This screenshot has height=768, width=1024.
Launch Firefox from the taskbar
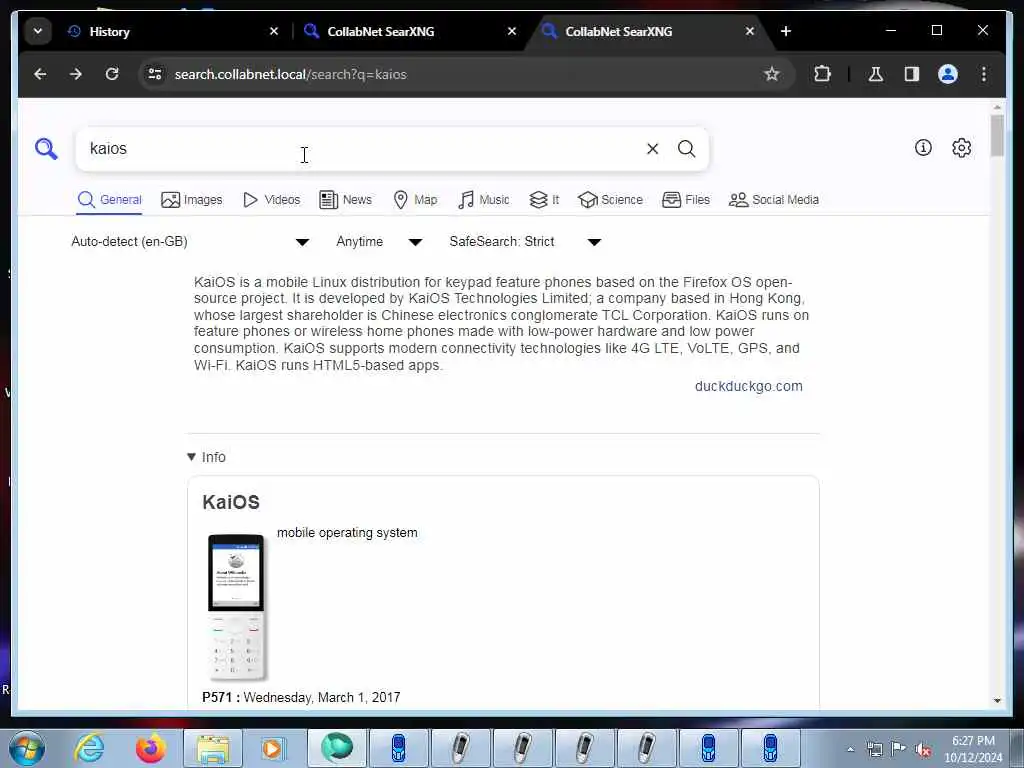tap(150, 748)
